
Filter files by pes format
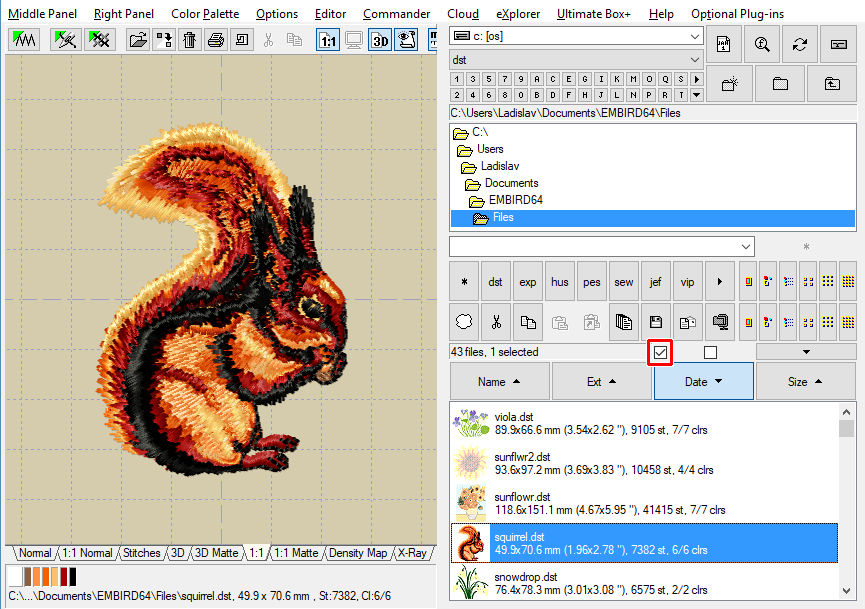[591, 281]
